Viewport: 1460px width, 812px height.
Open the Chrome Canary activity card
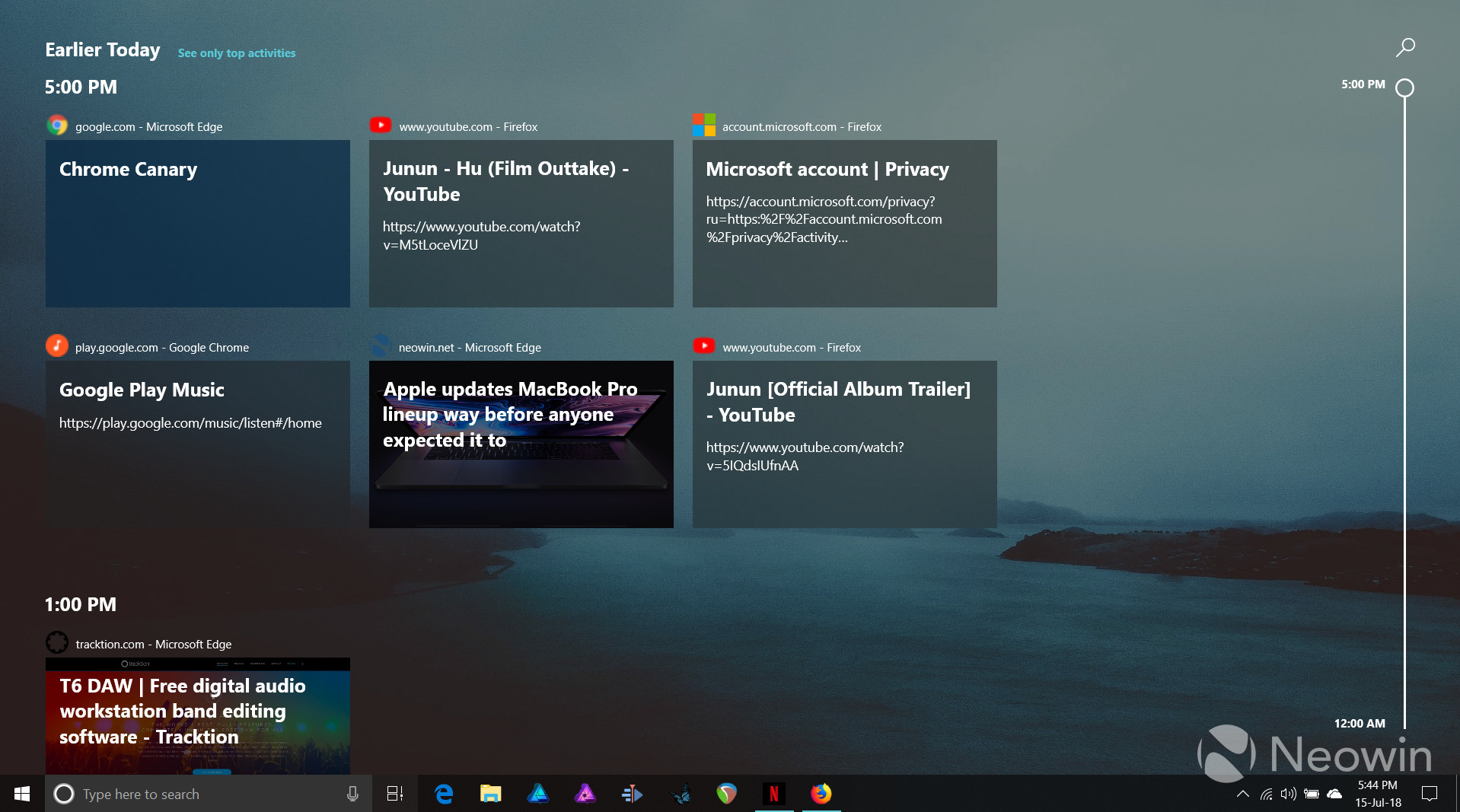point(198,224)
